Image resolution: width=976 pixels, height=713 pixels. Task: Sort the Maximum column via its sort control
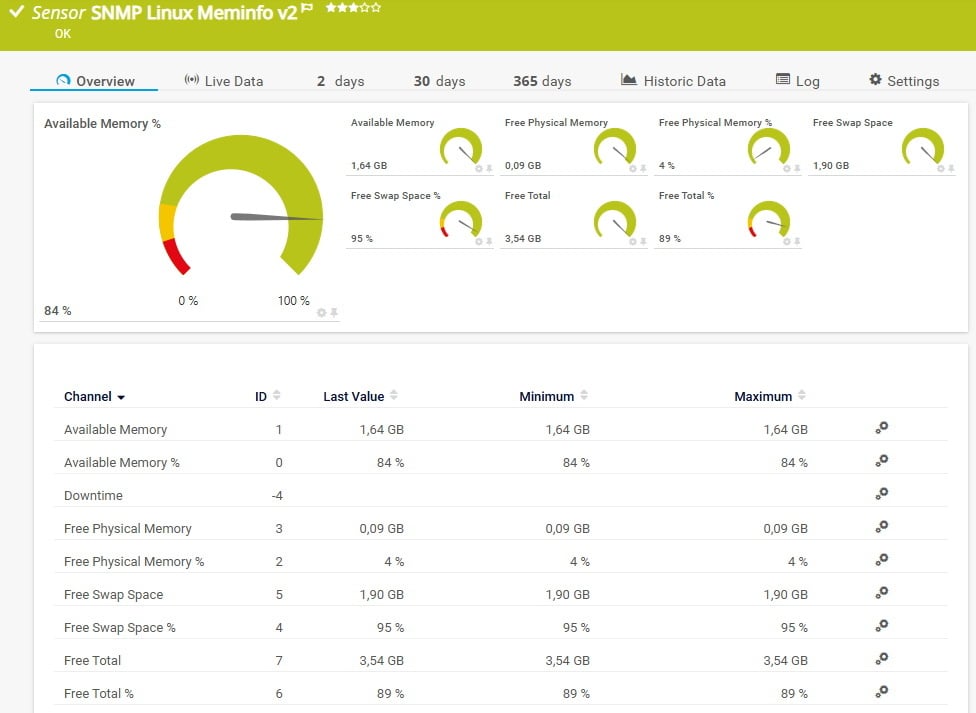(803, 393)
